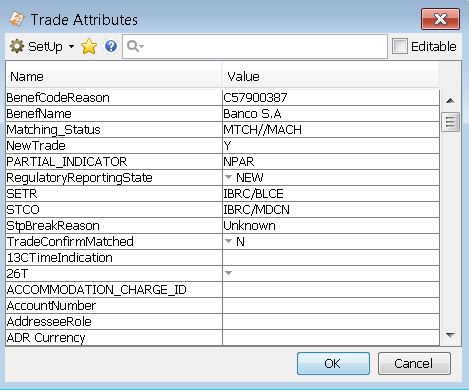
Task: Click the OK button
Action: coord(333,363)
